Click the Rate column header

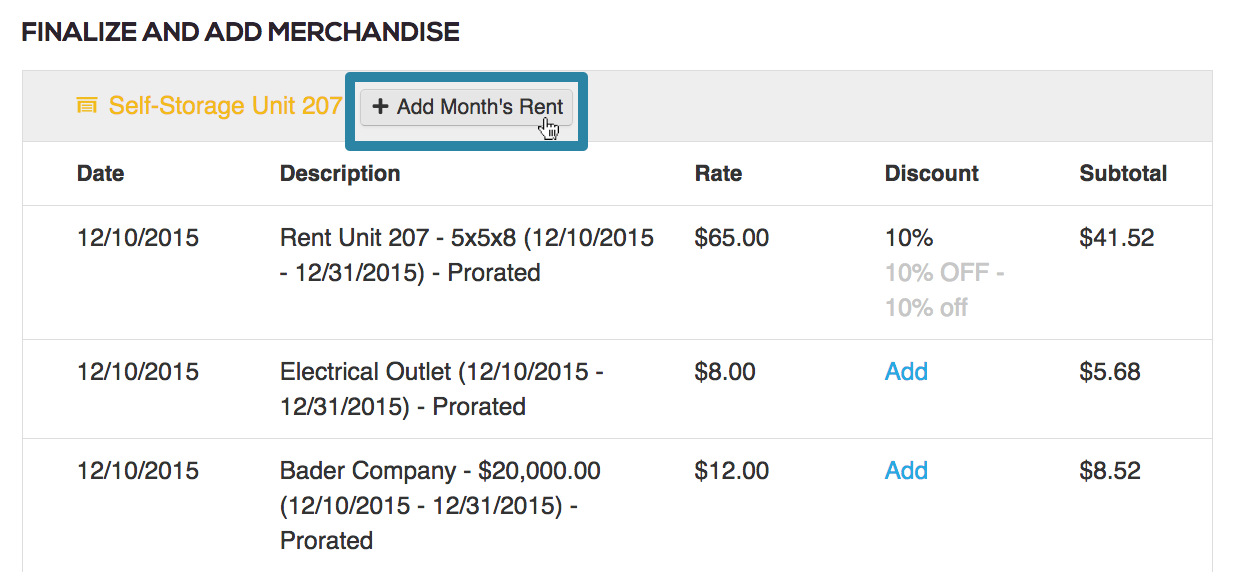[x=718, y=174]
